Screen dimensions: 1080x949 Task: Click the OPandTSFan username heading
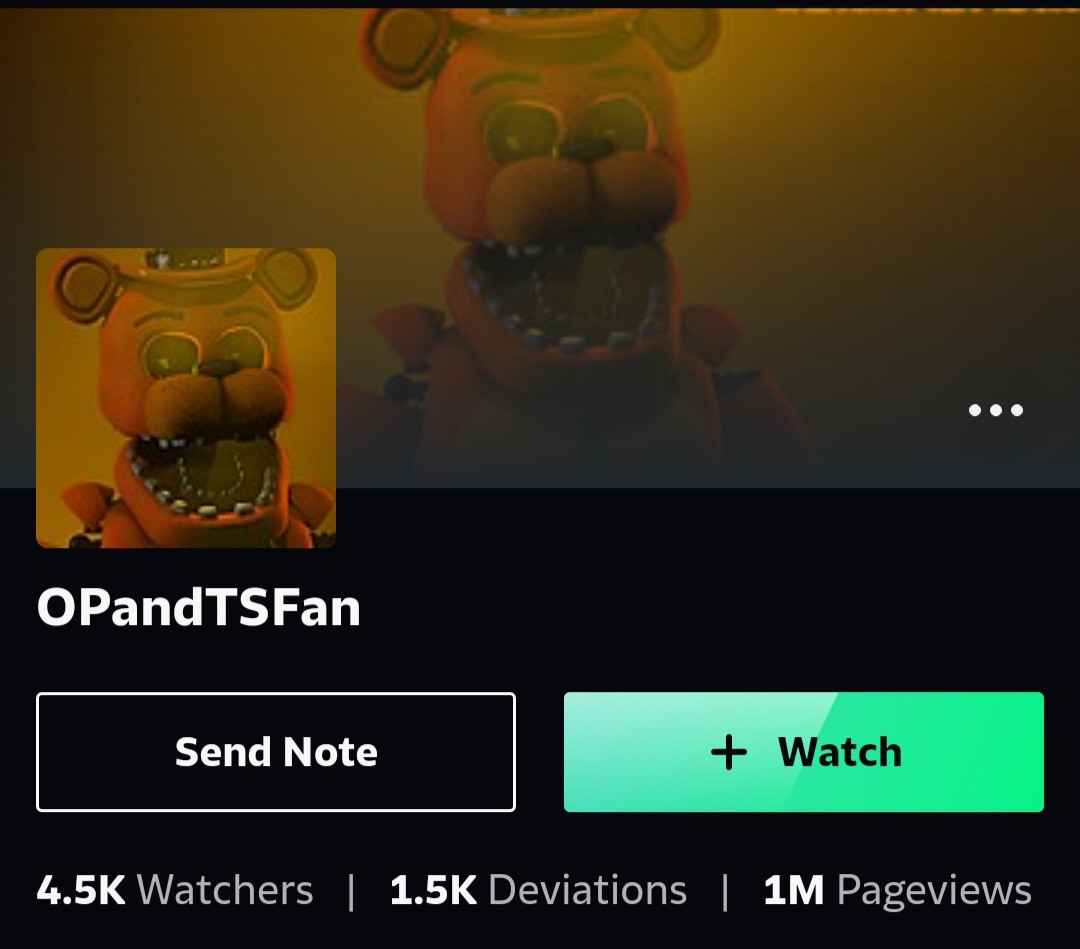pos(198,607)
